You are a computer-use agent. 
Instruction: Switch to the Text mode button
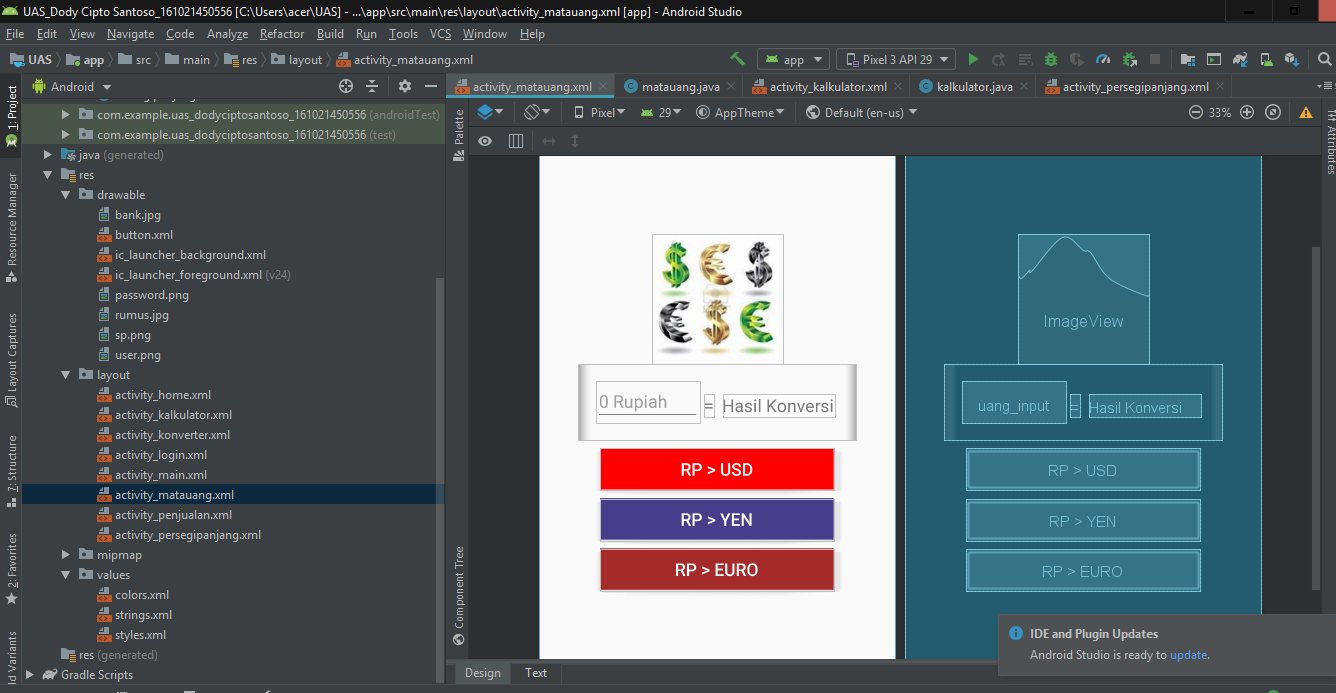pyautogui.click(x=536, y=673)
